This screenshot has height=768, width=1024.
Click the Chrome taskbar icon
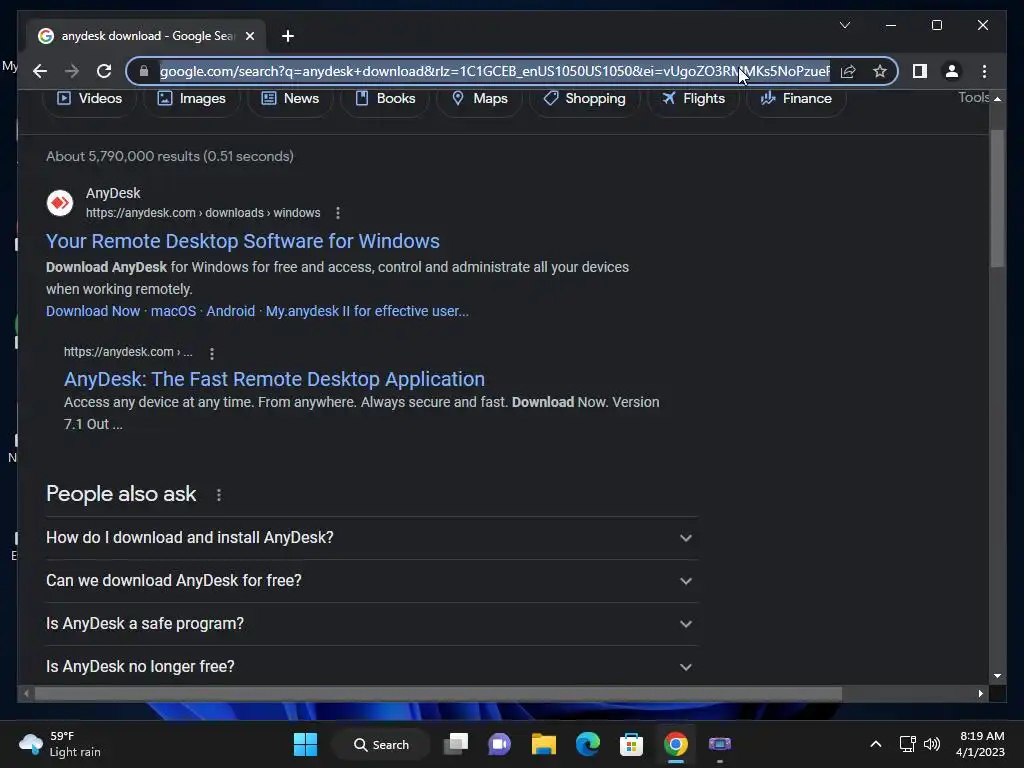pos(676,744)
